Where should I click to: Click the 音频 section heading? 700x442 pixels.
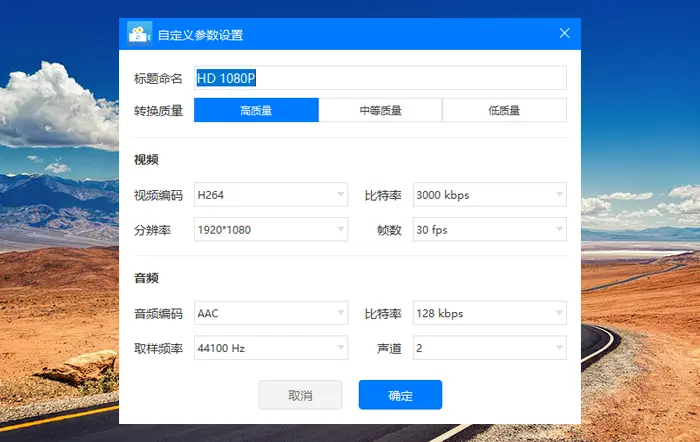pos(146,278)
